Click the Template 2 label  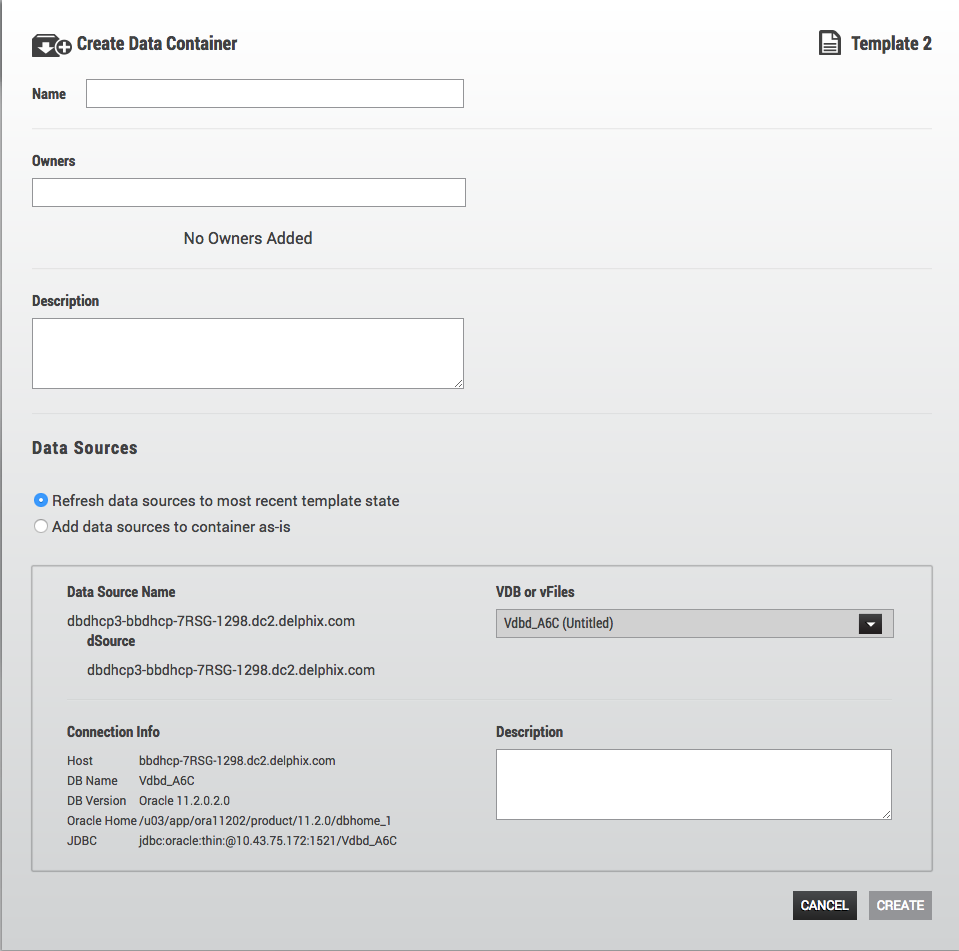tap(891, 44)
